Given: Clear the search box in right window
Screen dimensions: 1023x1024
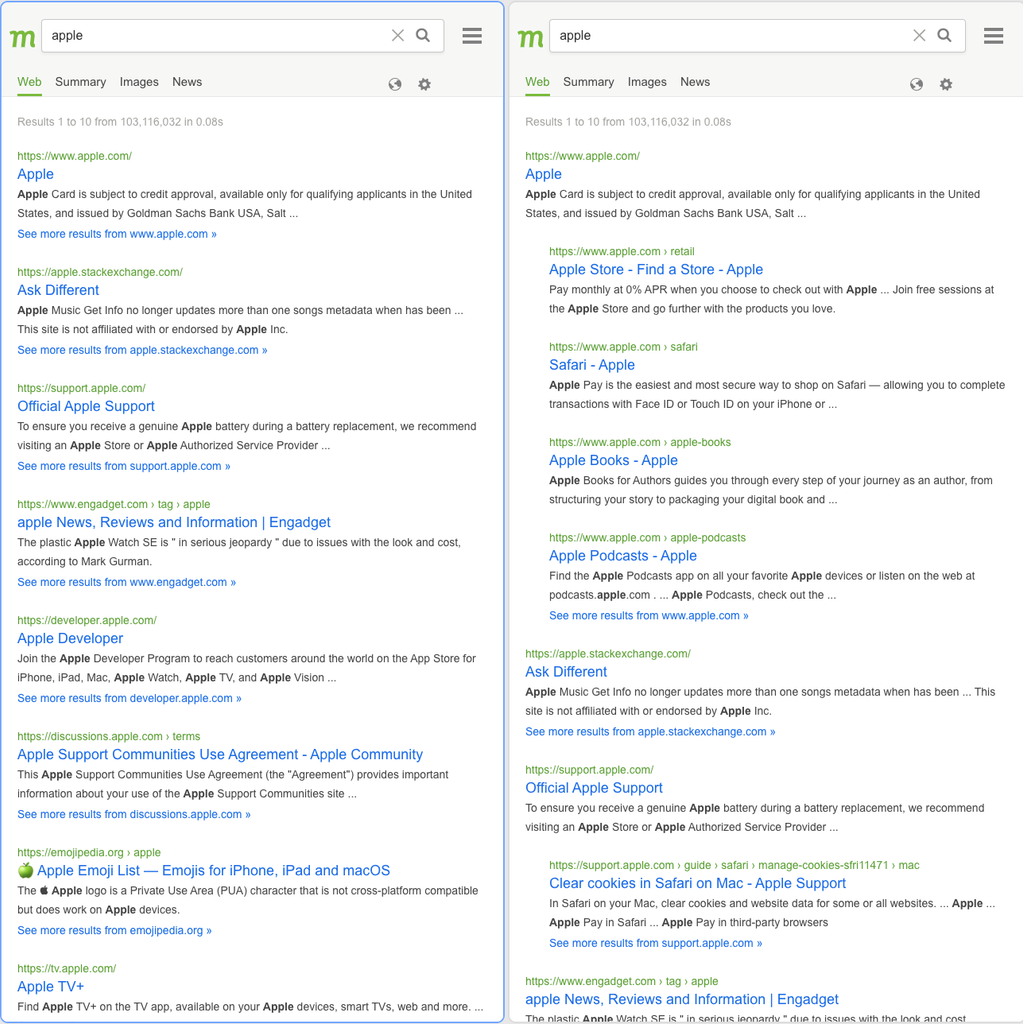Looking at the screenshot, I should pos(918,35).
